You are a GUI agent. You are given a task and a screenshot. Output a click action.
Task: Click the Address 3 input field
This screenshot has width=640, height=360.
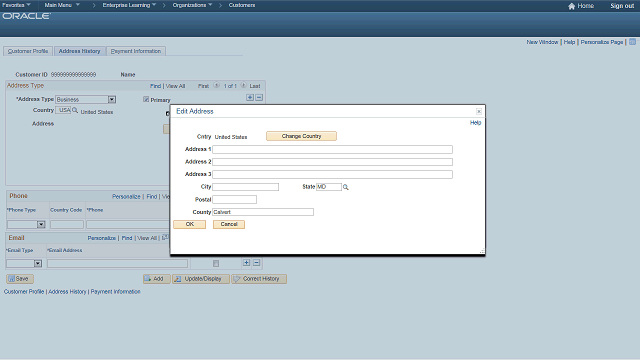332,175
